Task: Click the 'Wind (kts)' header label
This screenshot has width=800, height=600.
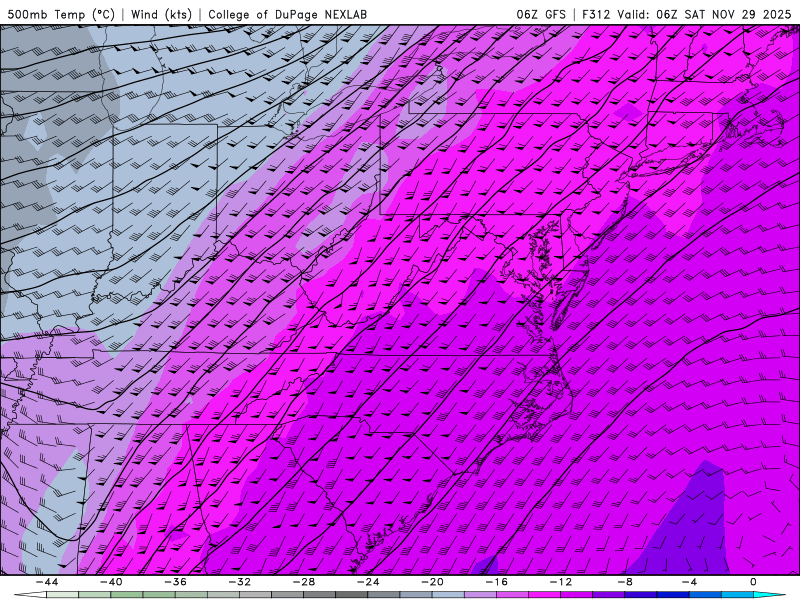Action: click(161, 14)
